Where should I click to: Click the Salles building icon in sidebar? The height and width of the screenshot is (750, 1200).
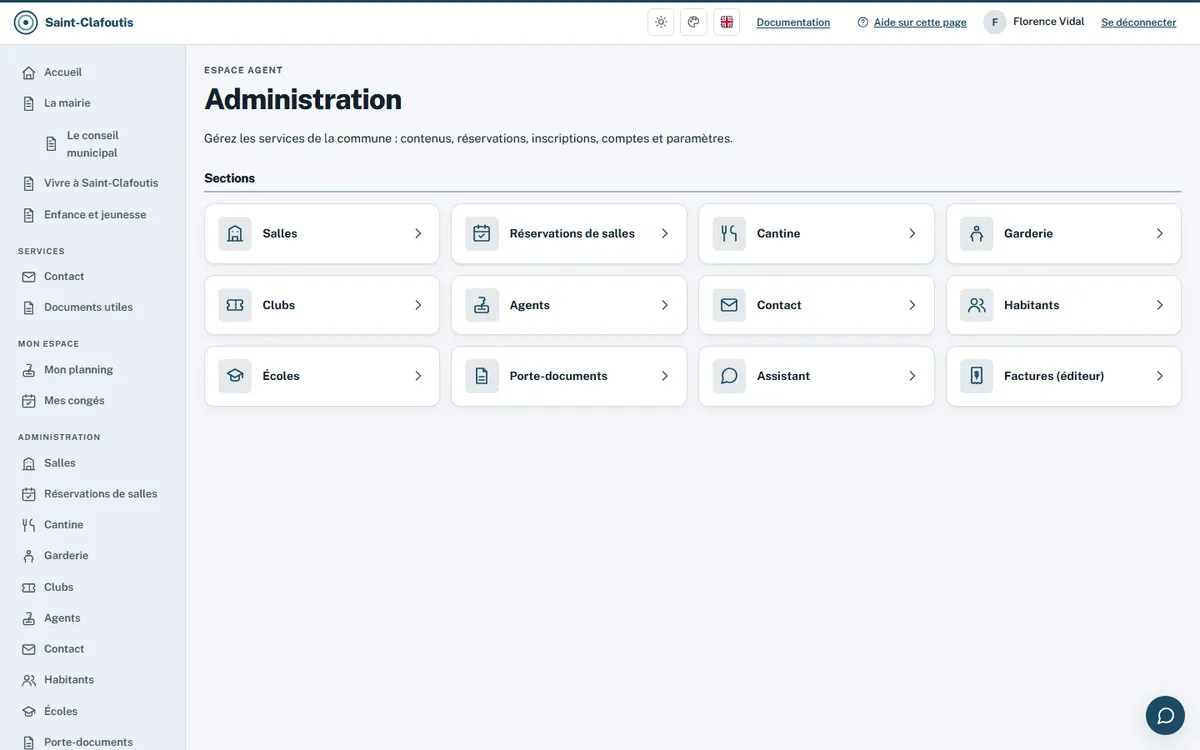(29, 463)
